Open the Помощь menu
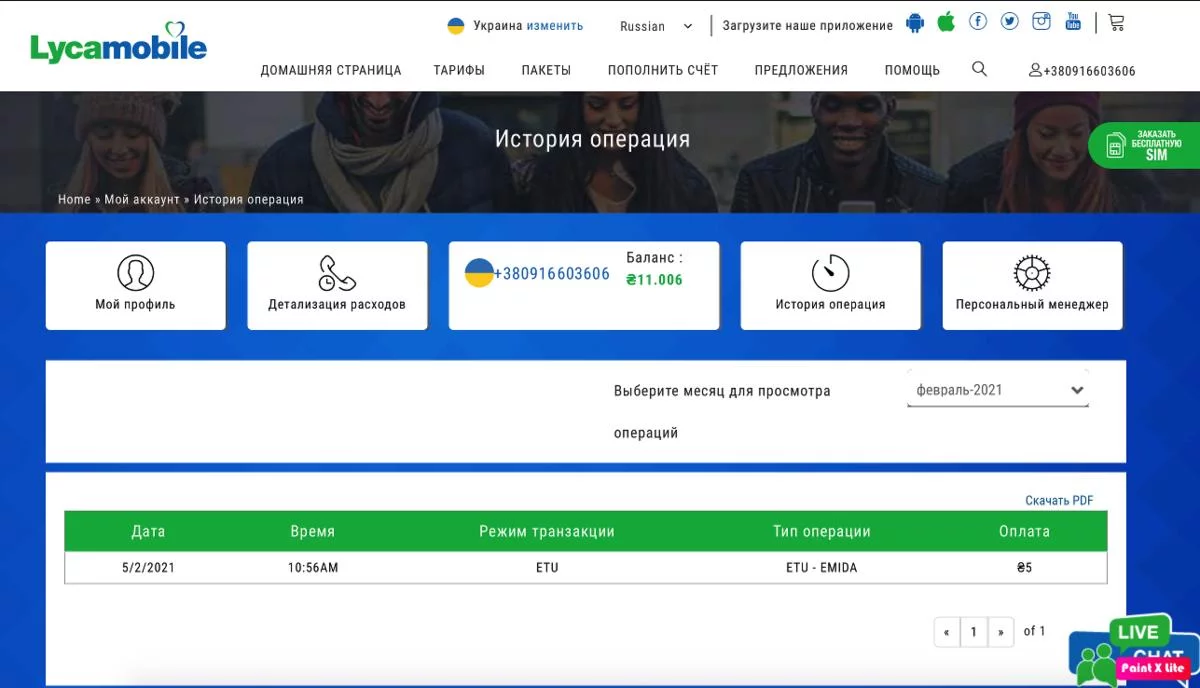 [912, 70]
